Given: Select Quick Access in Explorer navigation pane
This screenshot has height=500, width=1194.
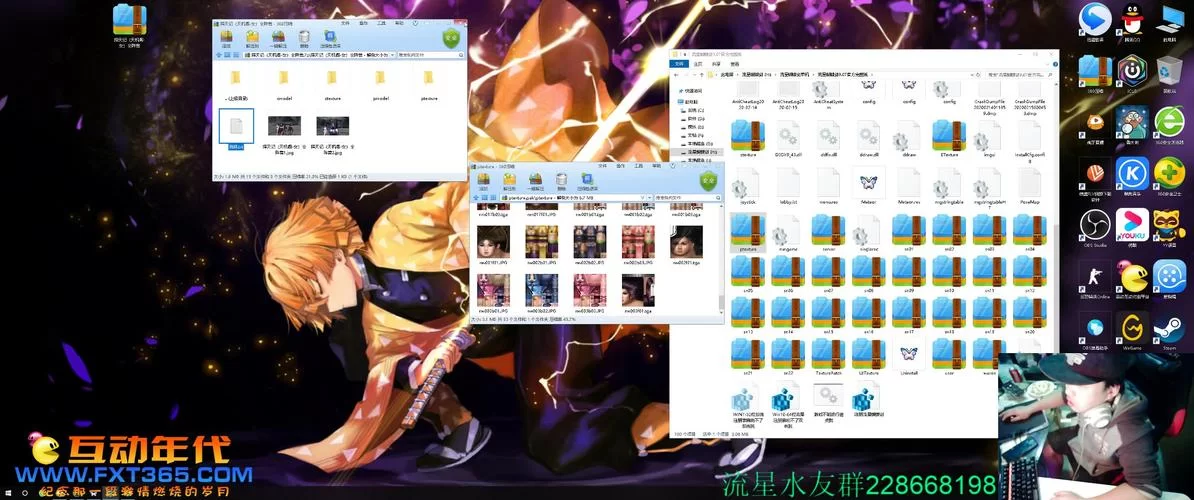Looking at the screenshot, I should tap(692, 90).
